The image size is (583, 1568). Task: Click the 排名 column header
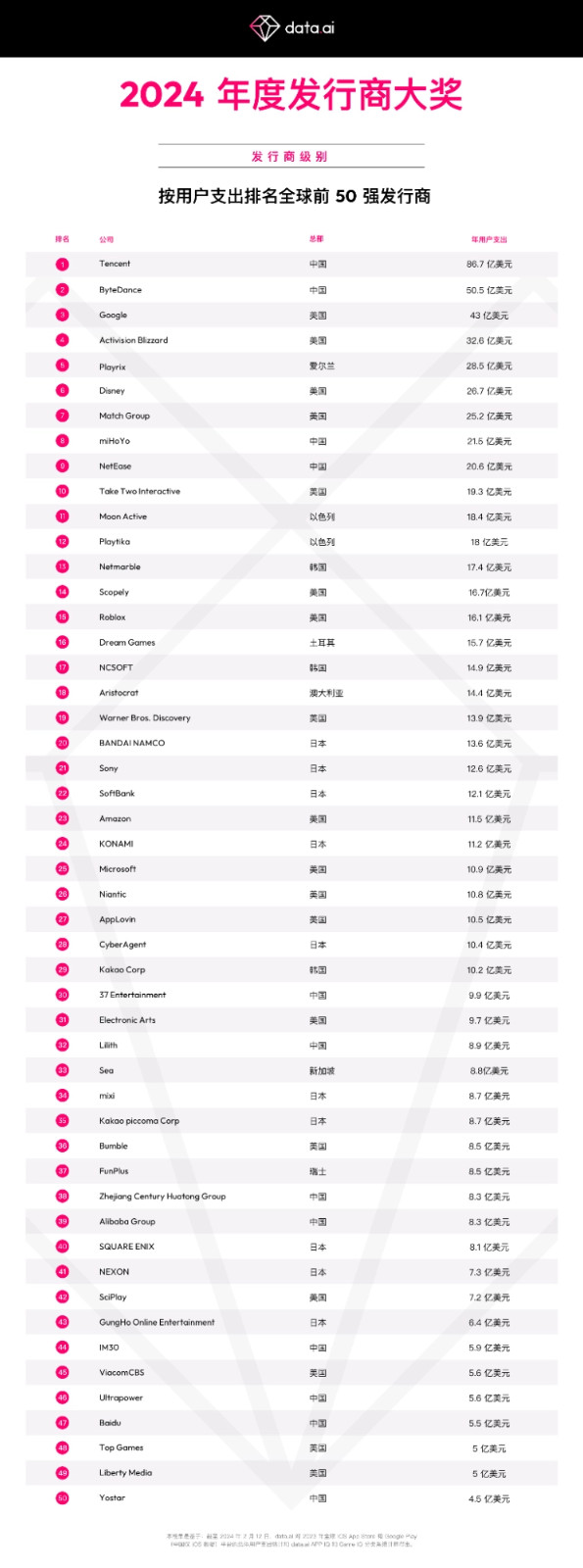pyautogui.click(x=62, y=239)
